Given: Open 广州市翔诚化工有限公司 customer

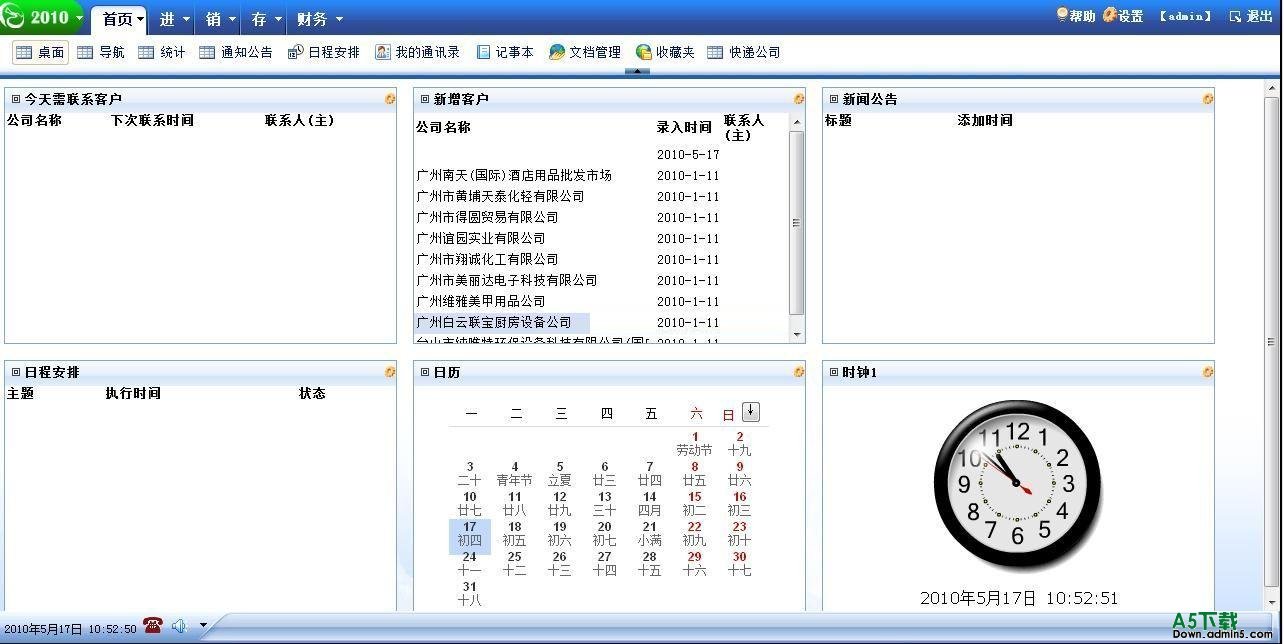Looking at the screenshot, I should pos(487,259).
